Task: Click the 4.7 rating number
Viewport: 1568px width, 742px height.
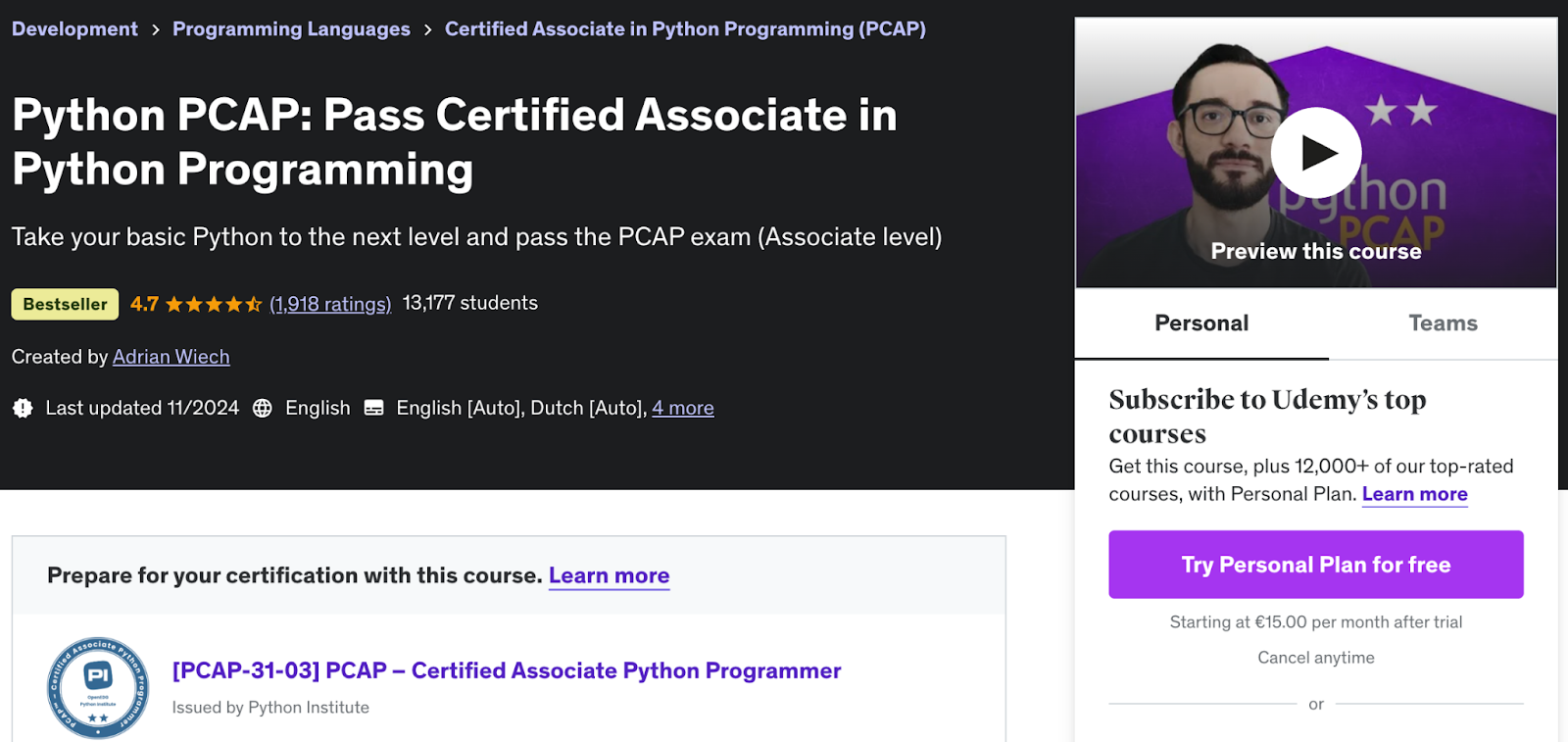Action: pos(144,304)
